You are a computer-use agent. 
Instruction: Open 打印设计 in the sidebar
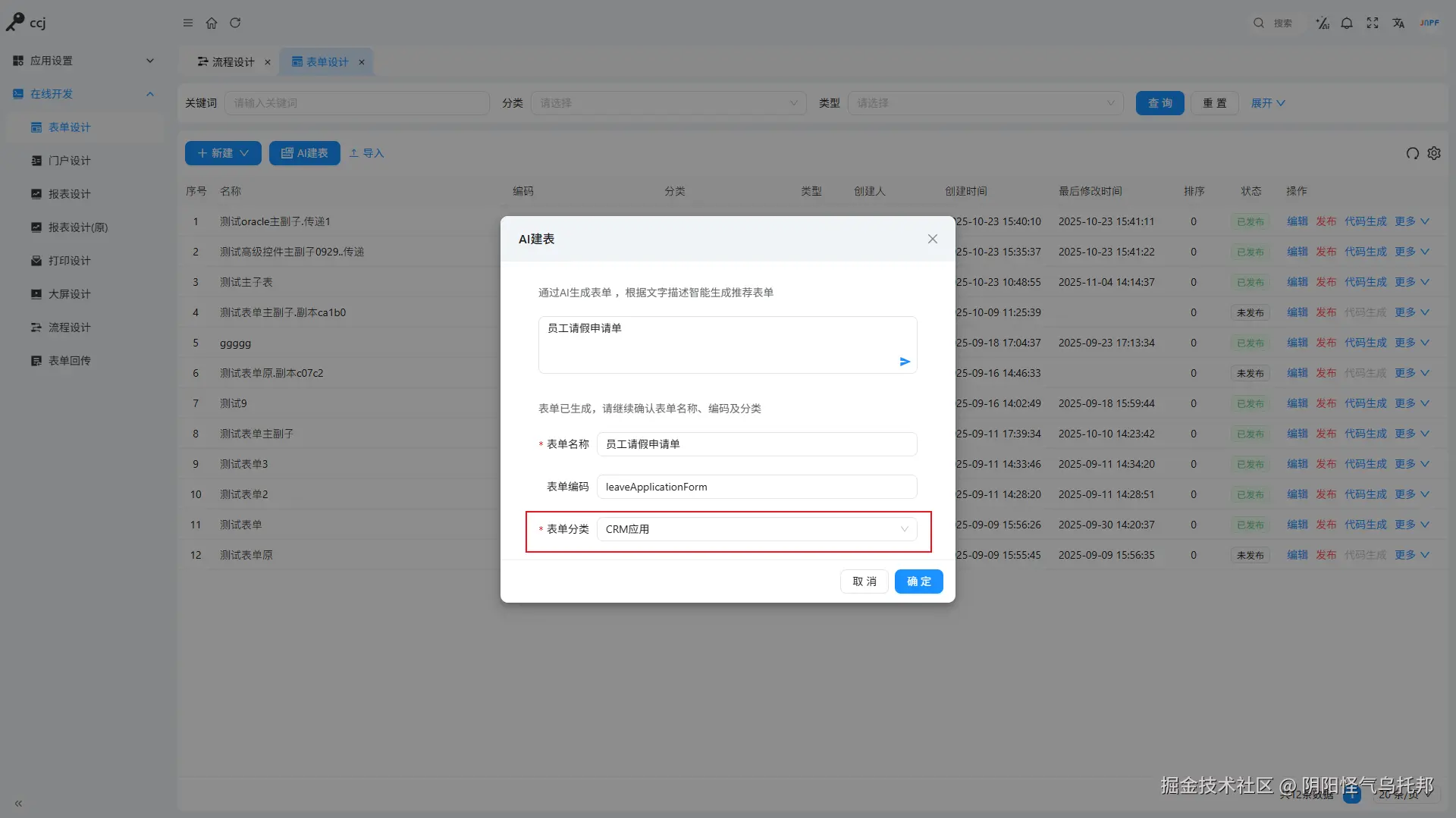pos(85,261)
